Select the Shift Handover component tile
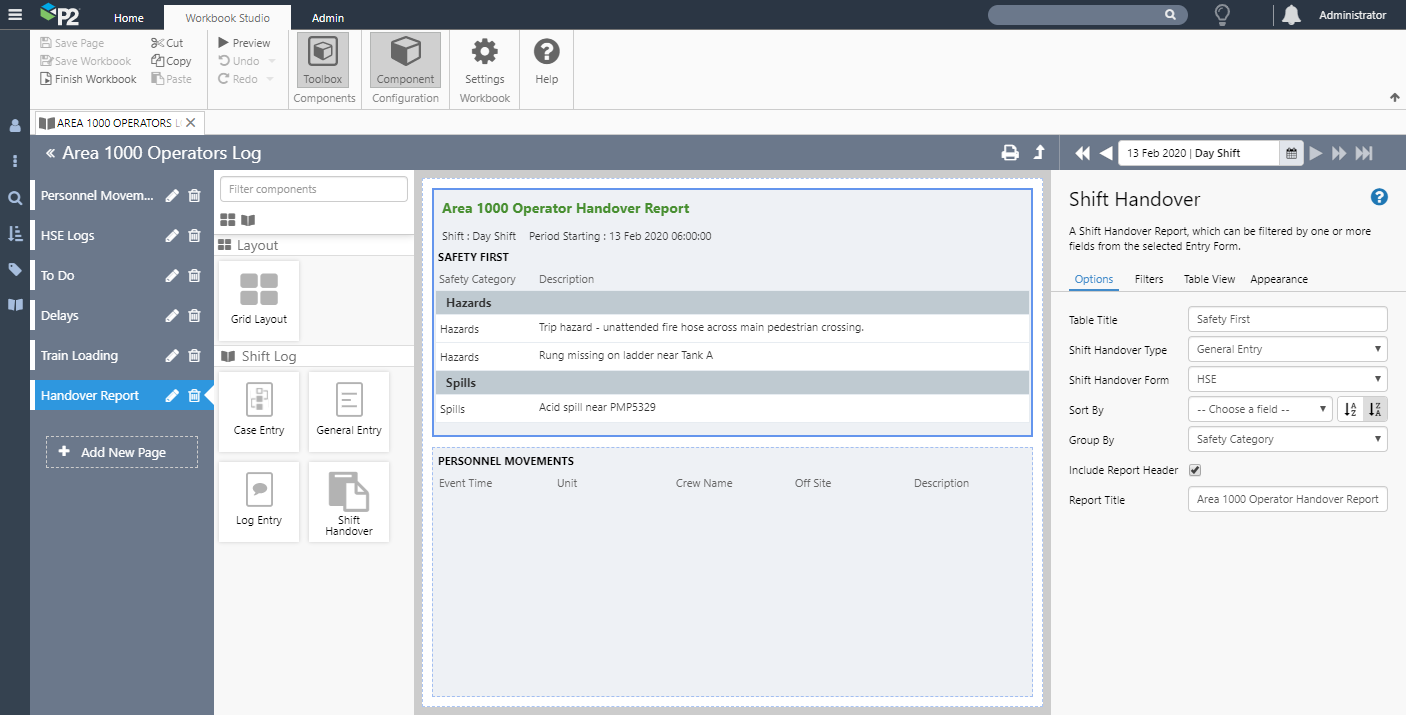1406x715 pixels. 349,502
